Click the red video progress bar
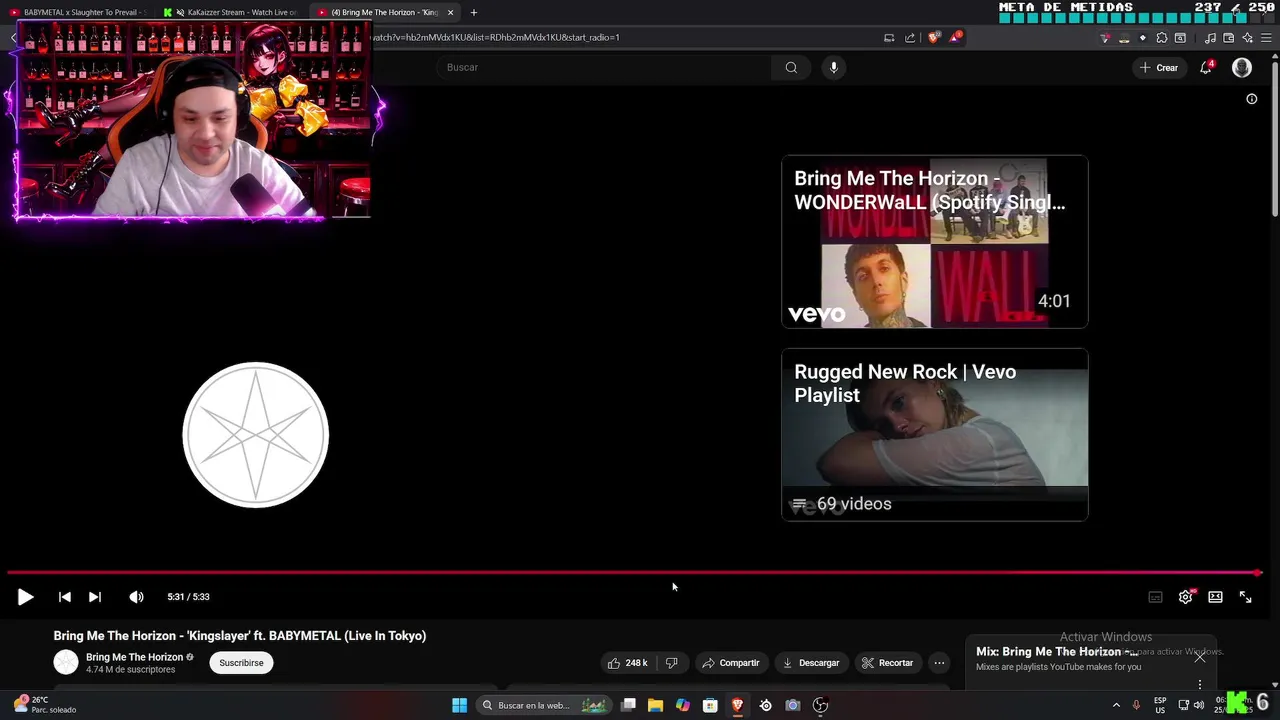This screenshot has width=1280, height=720. [633, 573]
